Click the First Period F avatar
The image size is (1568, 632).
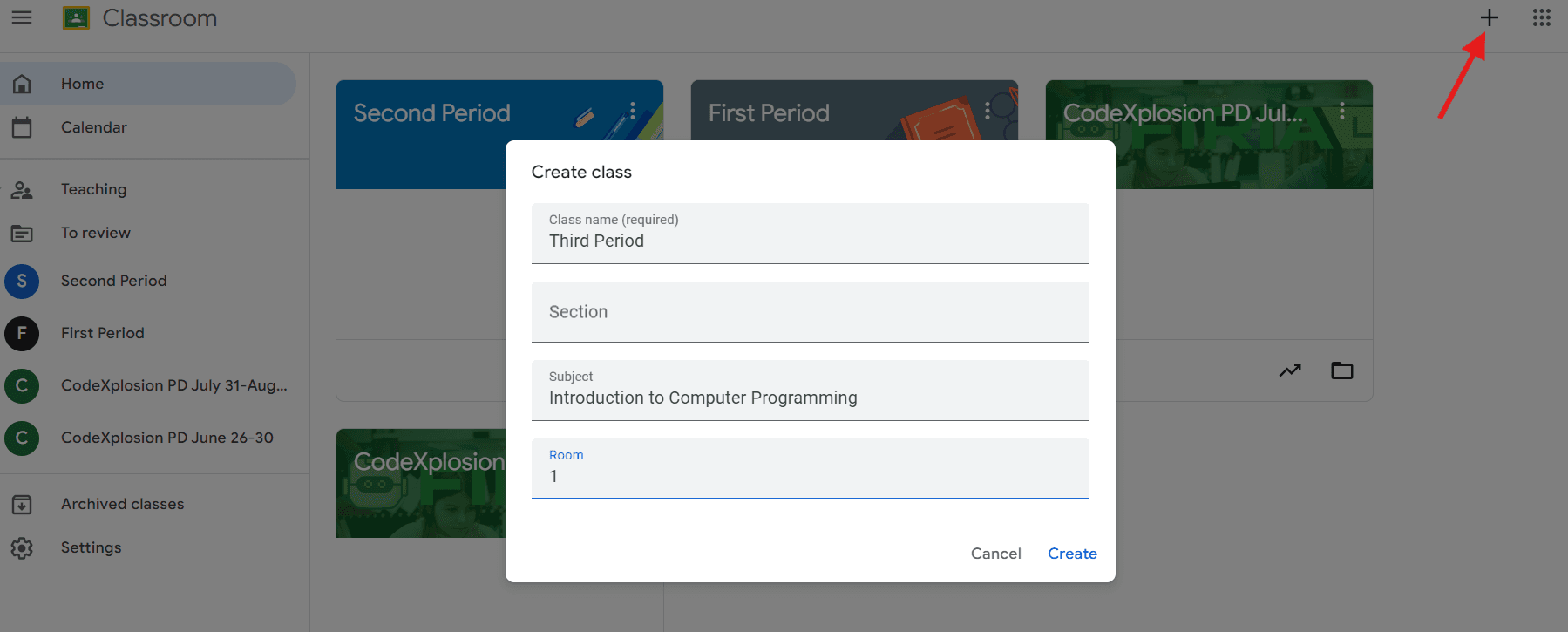click(x=22, y=333)
